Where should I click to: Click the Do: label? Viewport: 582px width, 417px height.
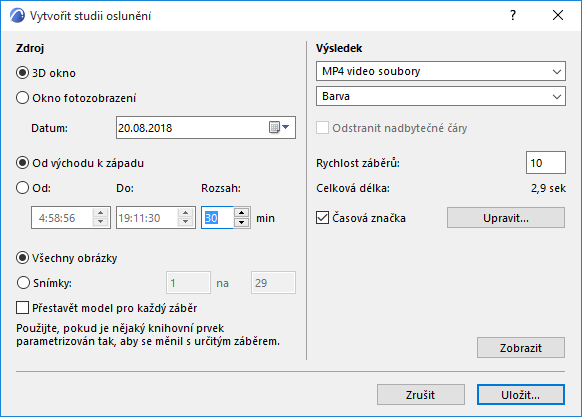[125, 188]
